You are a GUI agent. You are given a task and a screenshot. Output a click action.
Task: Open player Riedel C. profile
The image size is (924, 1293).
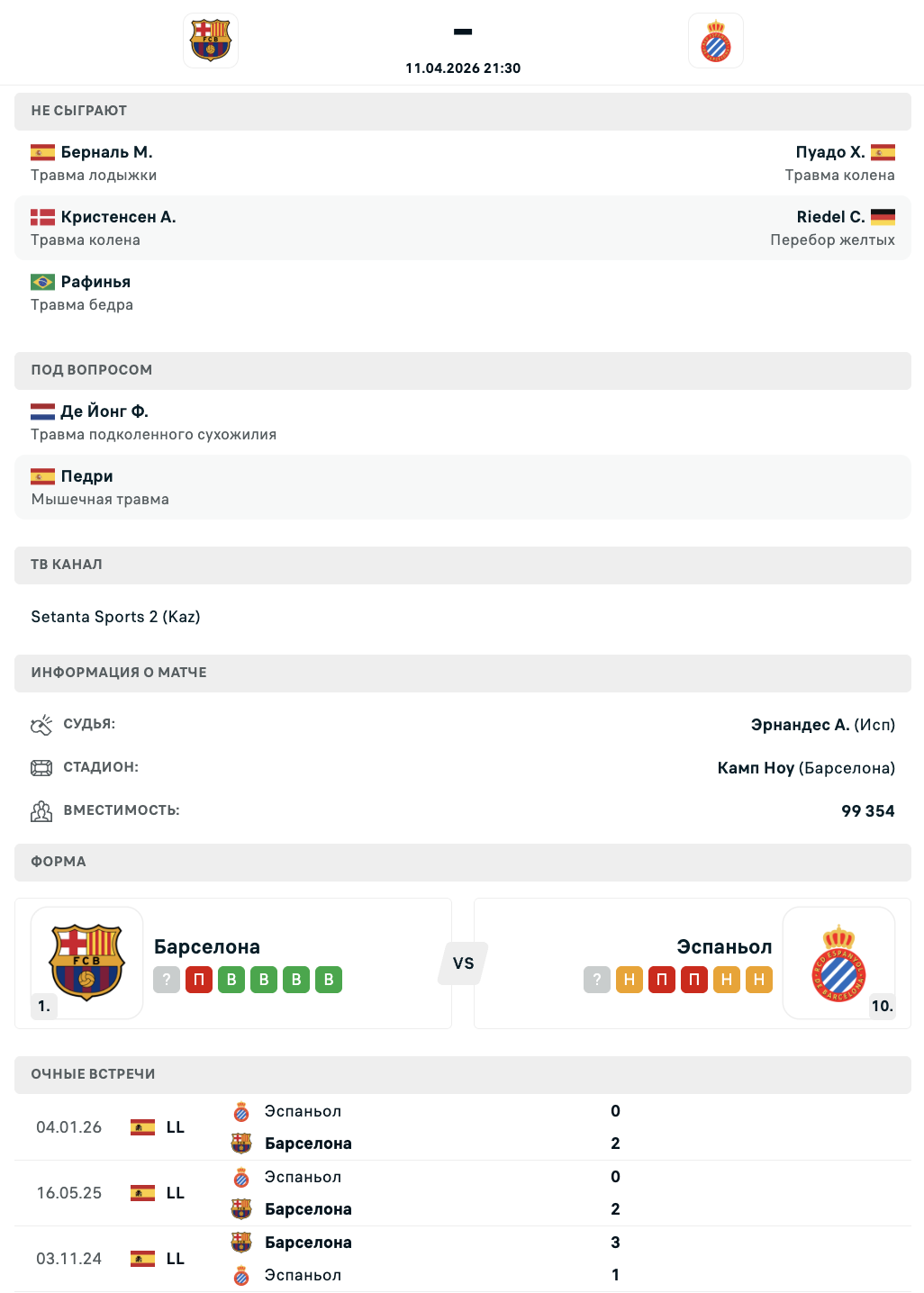click(x=830, y=217)
